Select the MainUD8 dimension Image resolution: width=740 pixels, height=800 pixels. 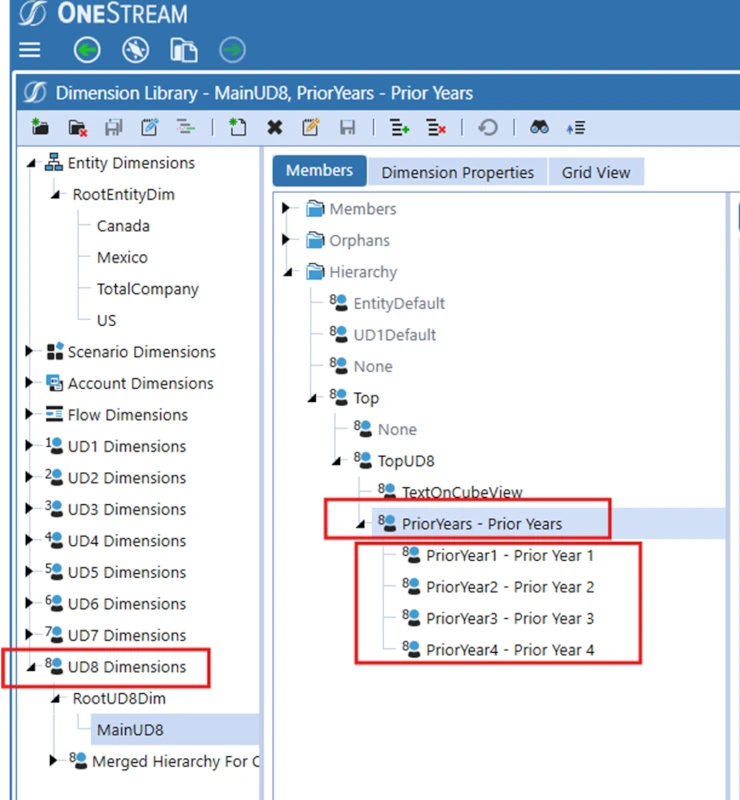click(x=130, y=729)
